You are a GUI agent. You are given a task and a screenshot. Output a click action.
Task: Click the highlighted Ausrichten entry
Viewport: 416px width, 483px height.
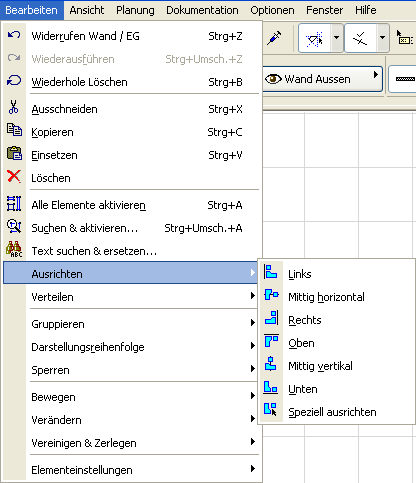coord(131,273)
